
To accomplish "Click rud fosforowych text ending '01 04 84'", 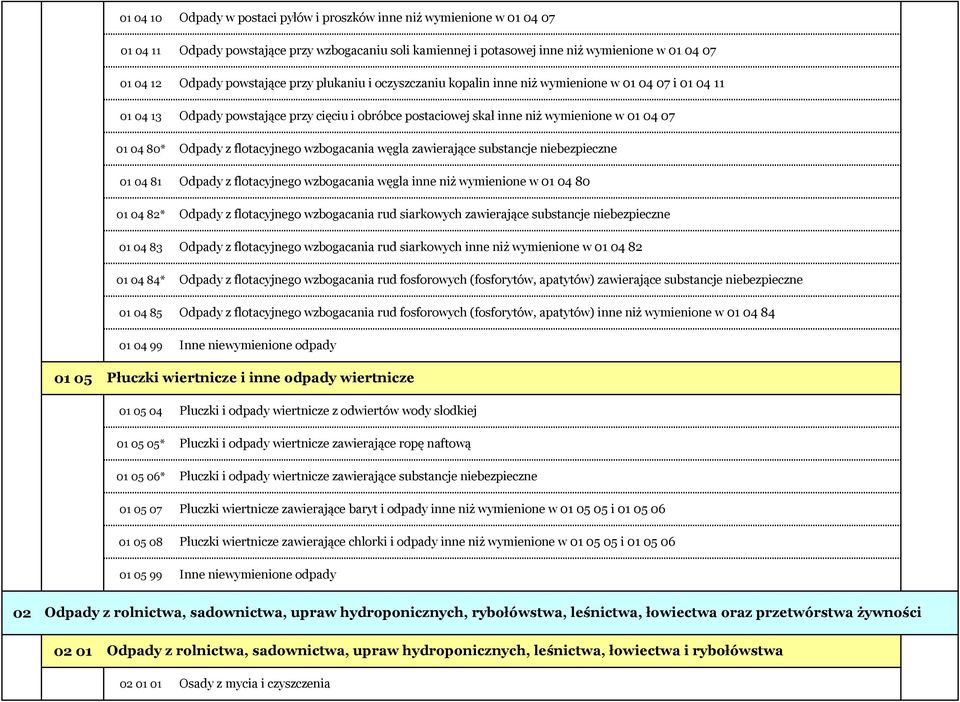I will click(477, 313).
